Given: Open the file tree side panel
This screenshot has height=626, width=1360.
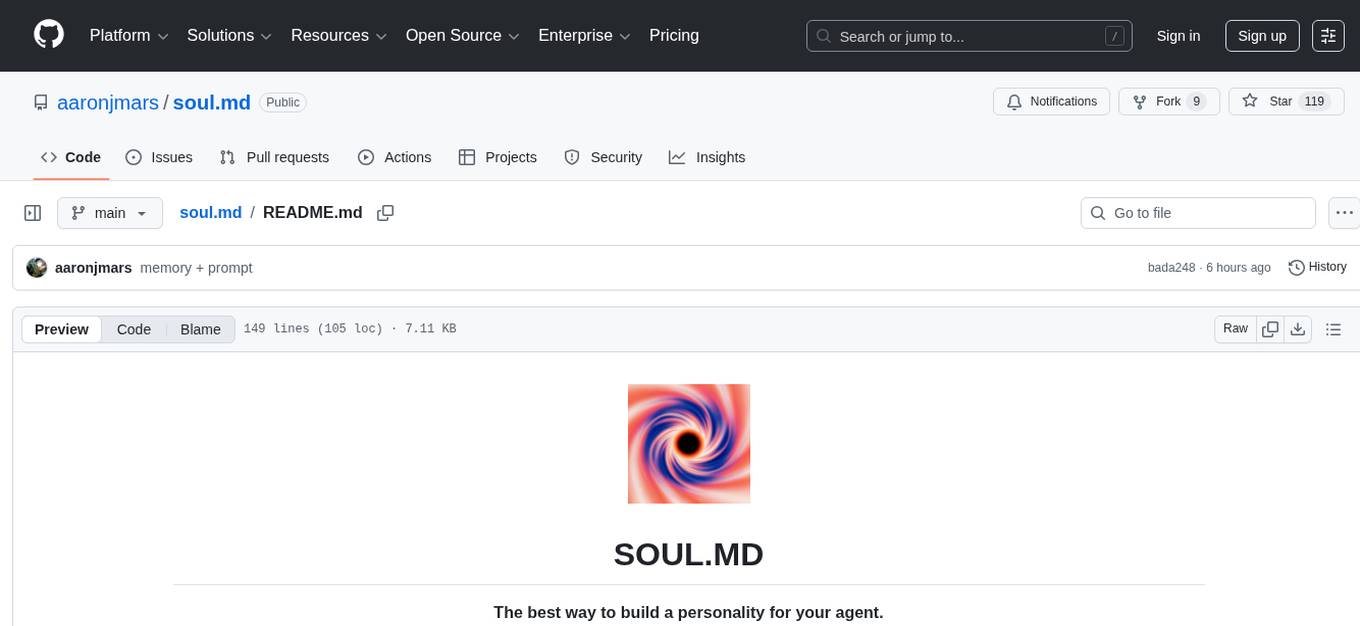Looking at the screenshot, I should pyautogui.click(x=32, y=212).
